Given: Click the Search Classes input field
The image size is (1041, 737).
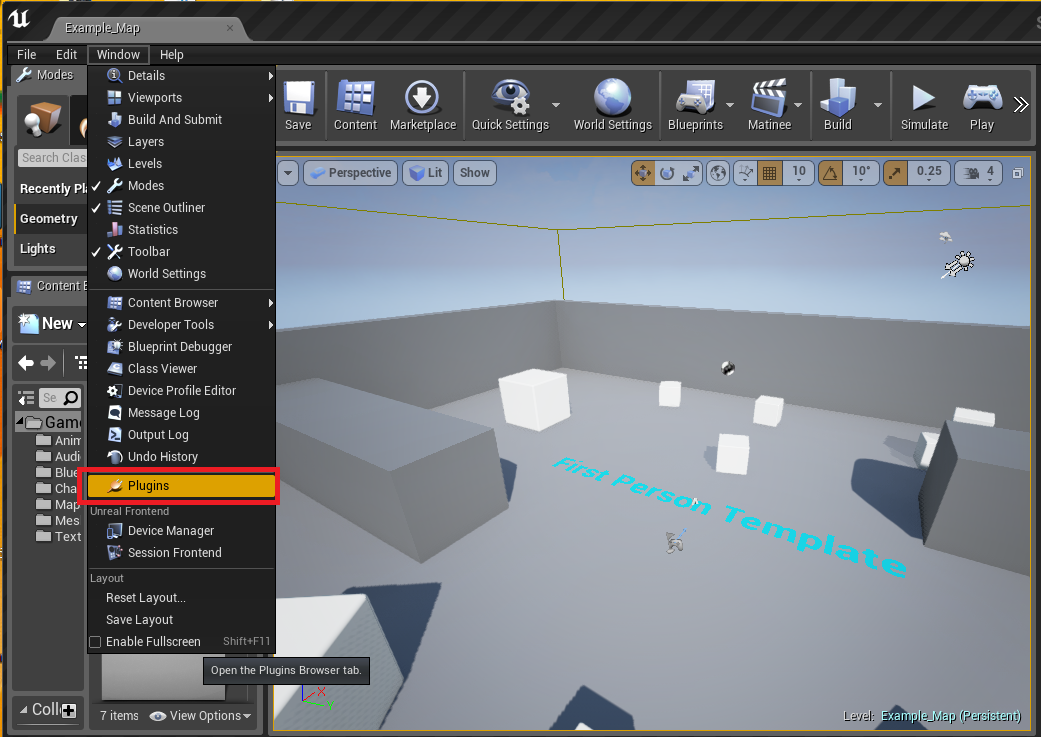Looking at the screenshot, I should (x=52, y=158).
